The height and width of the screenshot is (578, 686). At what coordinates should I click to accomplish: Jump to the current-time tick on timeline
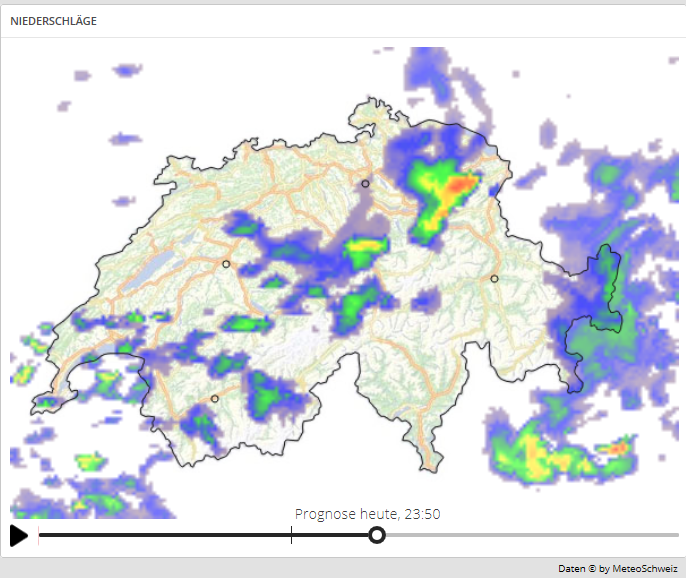pyautogui.click(x=291, y=535)
